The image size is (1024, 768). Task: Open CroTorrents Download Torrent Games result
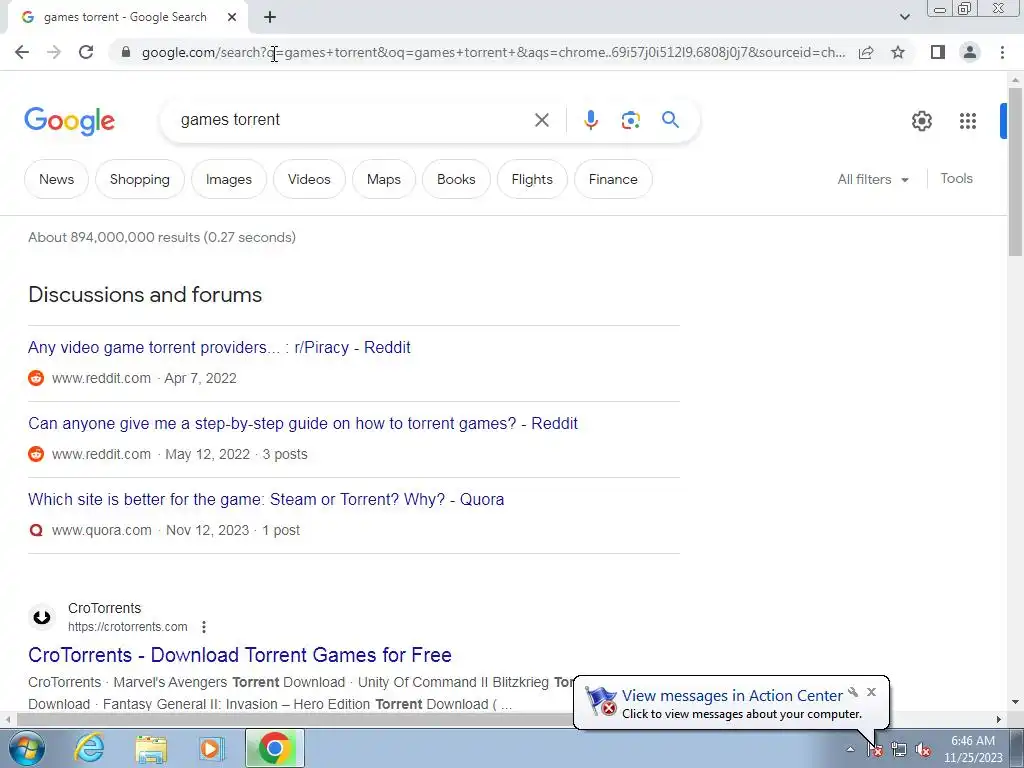pyautogui.click(x=240, y=655)
